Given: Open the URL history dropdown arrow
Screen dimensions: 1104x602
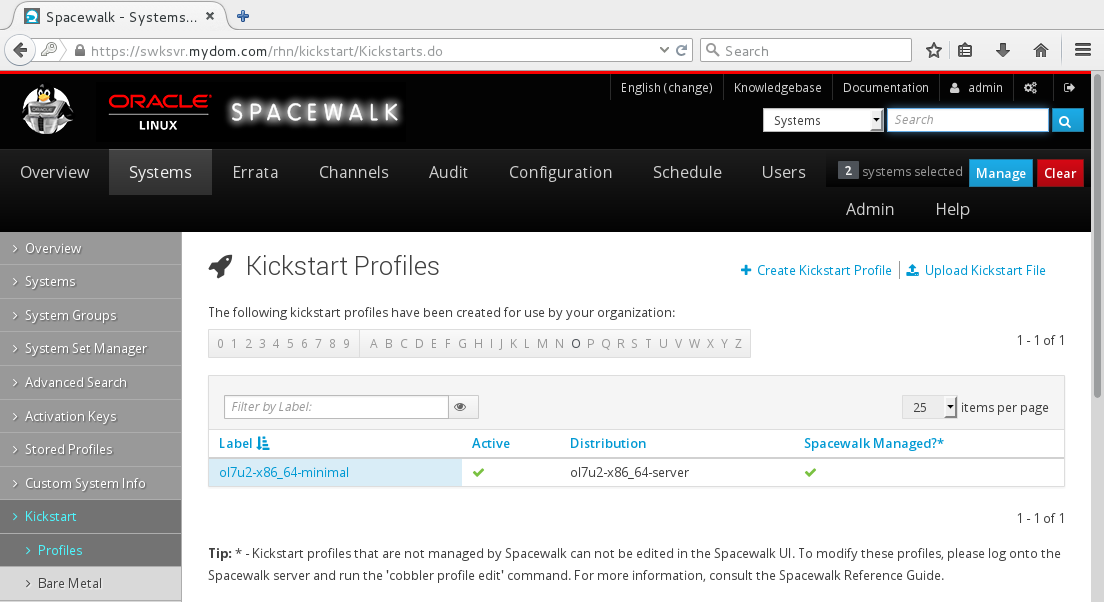Looking at the screenshot, I should [x=664, y=50].
